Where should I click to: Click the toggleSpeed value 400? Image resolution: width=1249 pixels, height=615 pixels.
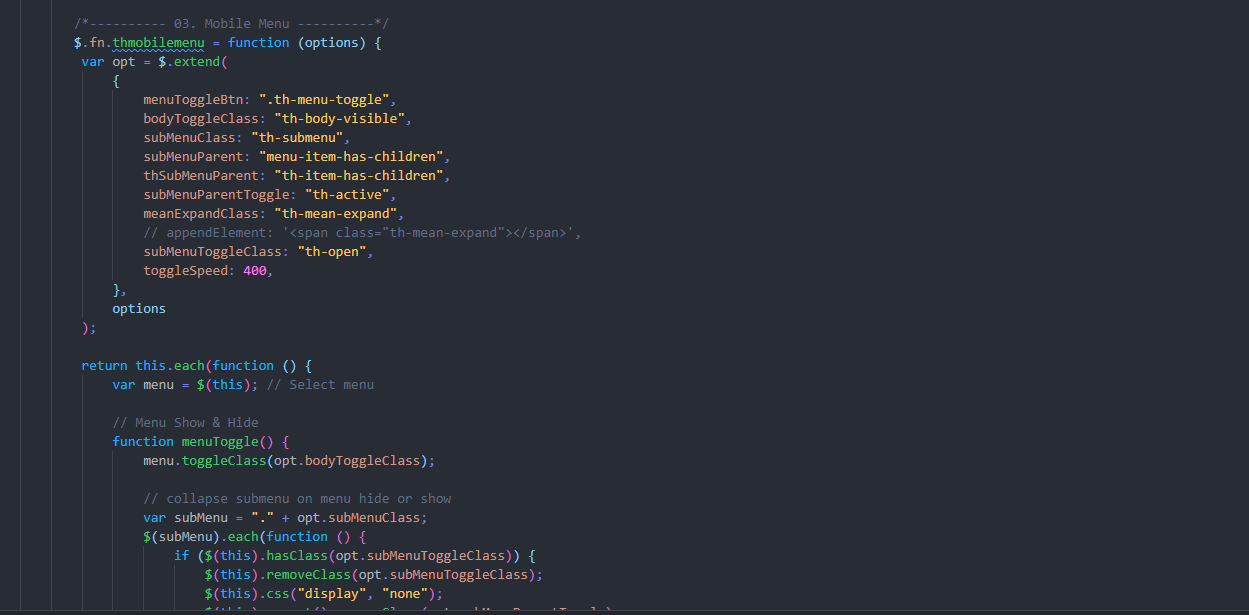click(255, 270)
